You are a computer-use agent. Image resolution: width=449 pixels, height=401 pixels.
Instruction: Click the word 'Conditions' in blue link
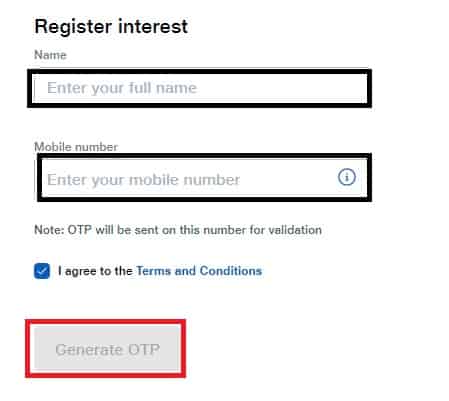(x=231, y=271)
